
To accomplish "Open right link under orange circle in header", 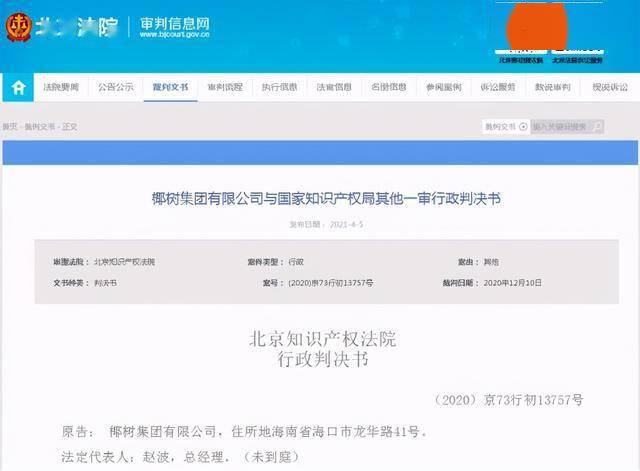I will tap(577, 60).
